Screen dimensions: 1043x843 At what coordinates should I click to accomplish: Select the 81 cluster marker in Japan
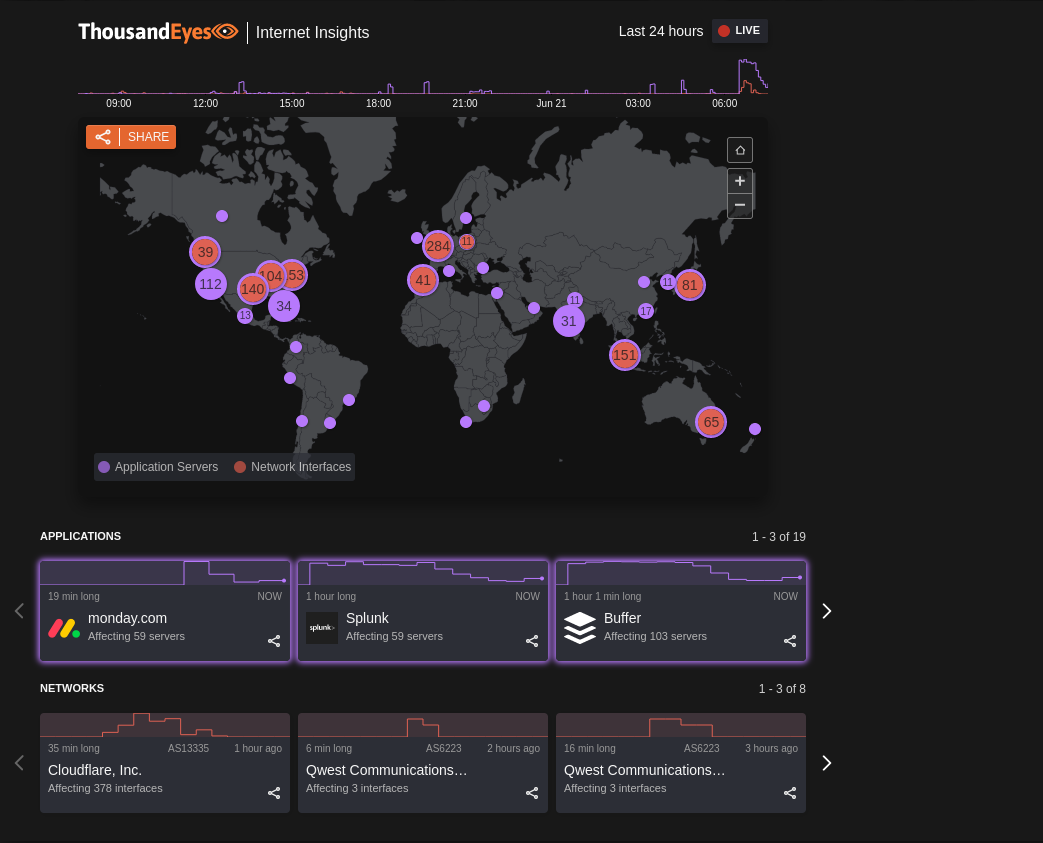pos(690,285)
